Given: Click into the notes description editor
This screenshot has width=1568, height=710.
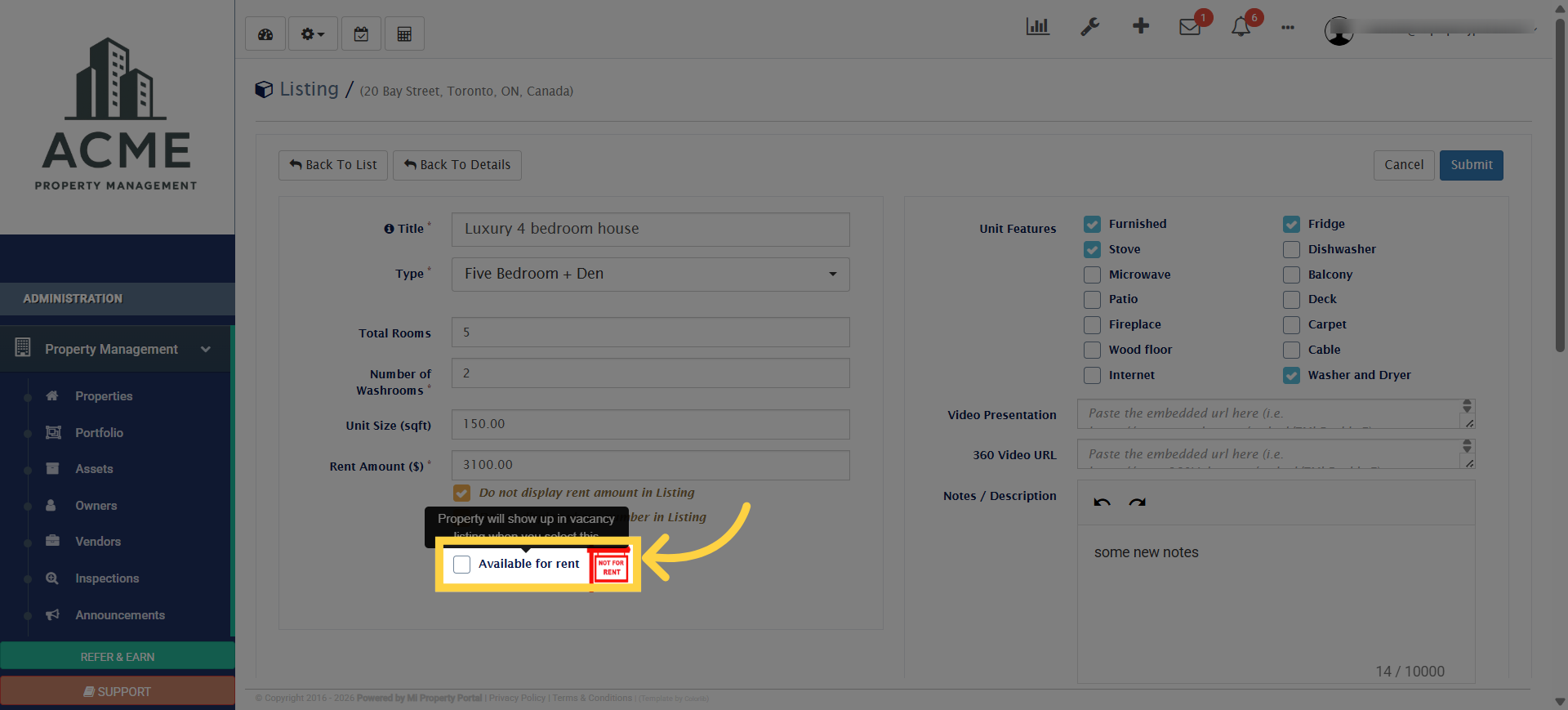Looking at the screenshot, I should [1276, 603].
